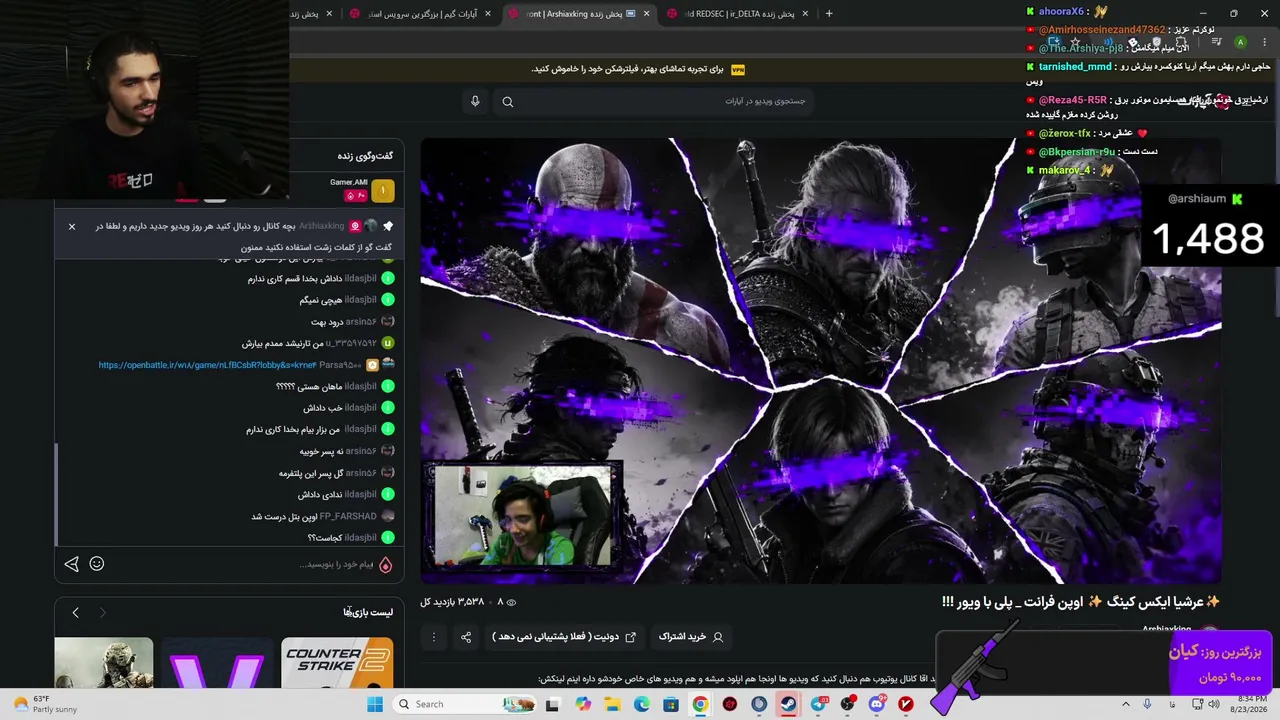Open the taskbar clock showing 8:34 PM
This screenshot has width=1280, height=720.
[1251, 704]
